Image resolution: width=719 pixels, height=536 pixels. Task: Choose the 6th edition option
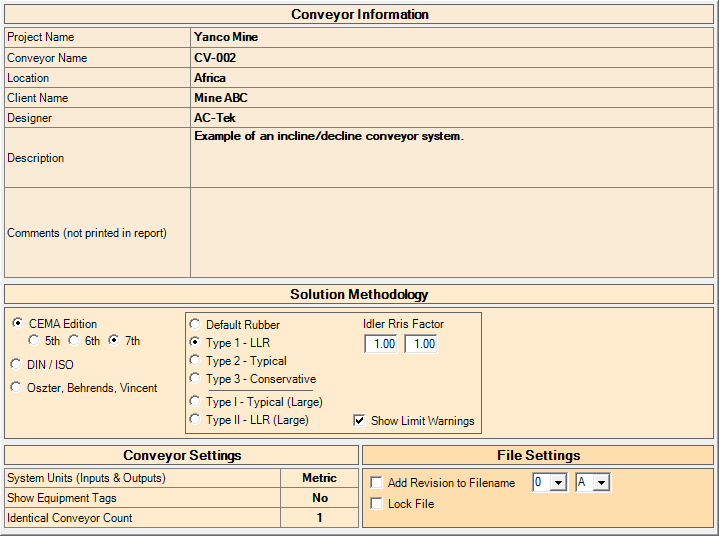pos(75,341)
